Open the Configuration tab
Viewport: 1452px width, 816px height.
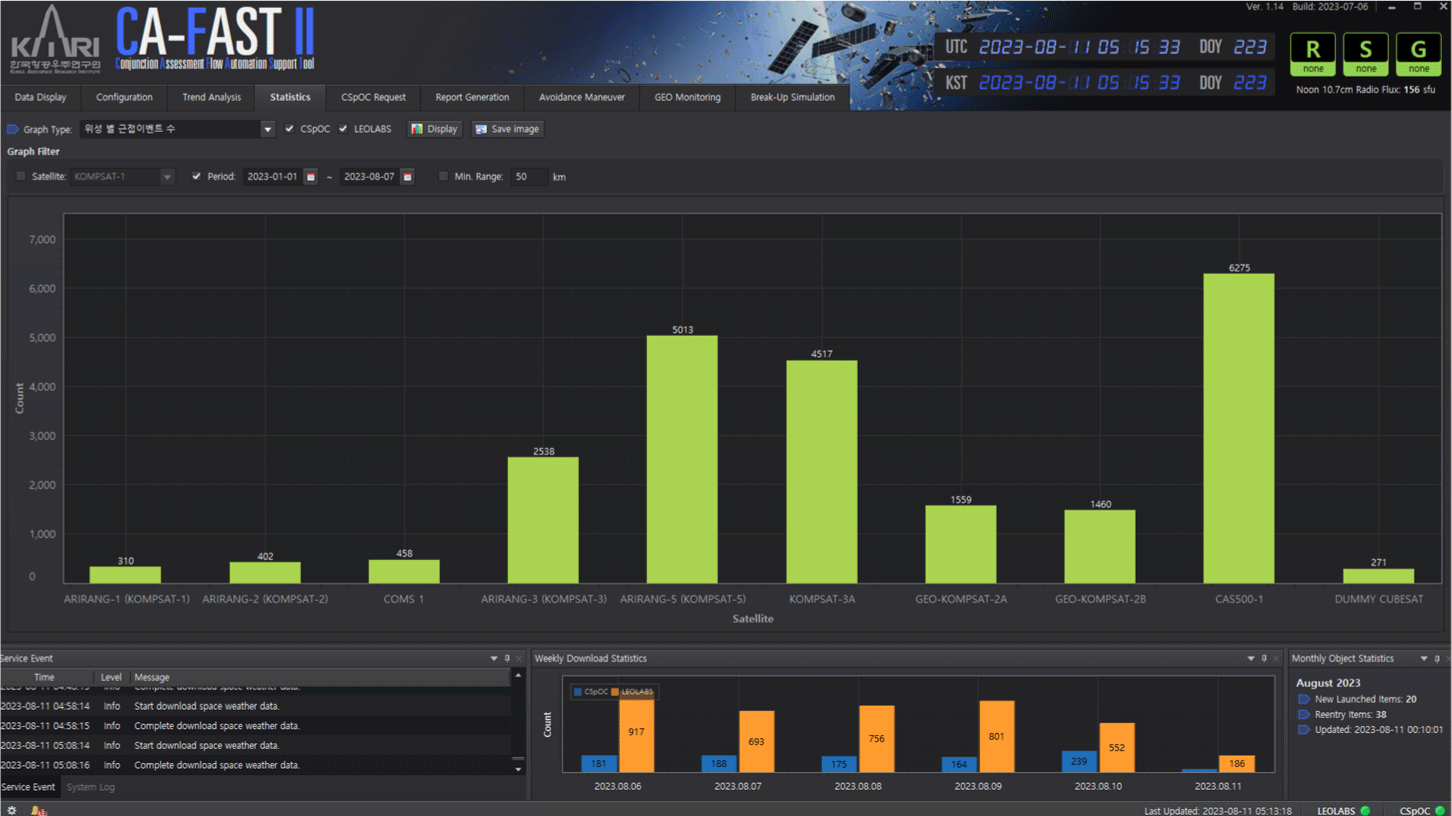pos(124,97)
